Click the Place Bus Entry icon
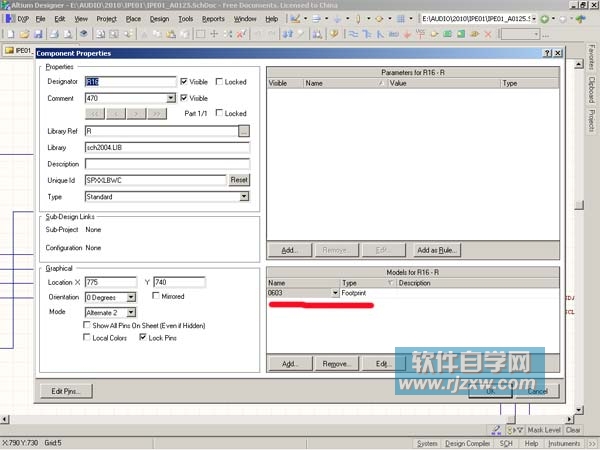This screenshot has width=600, height=450. click(x=380, y=34)
